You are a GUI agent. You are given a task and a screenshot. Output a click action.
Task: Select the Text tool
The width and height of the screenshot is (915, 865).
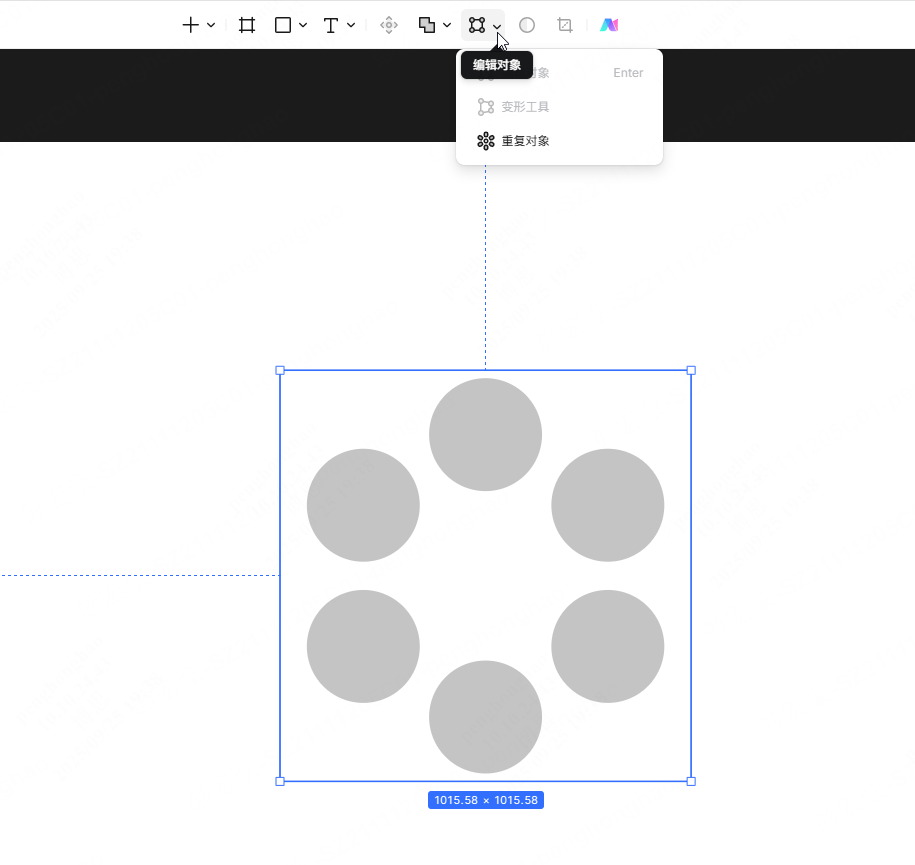pyautogui.click(x=331, y=25)
